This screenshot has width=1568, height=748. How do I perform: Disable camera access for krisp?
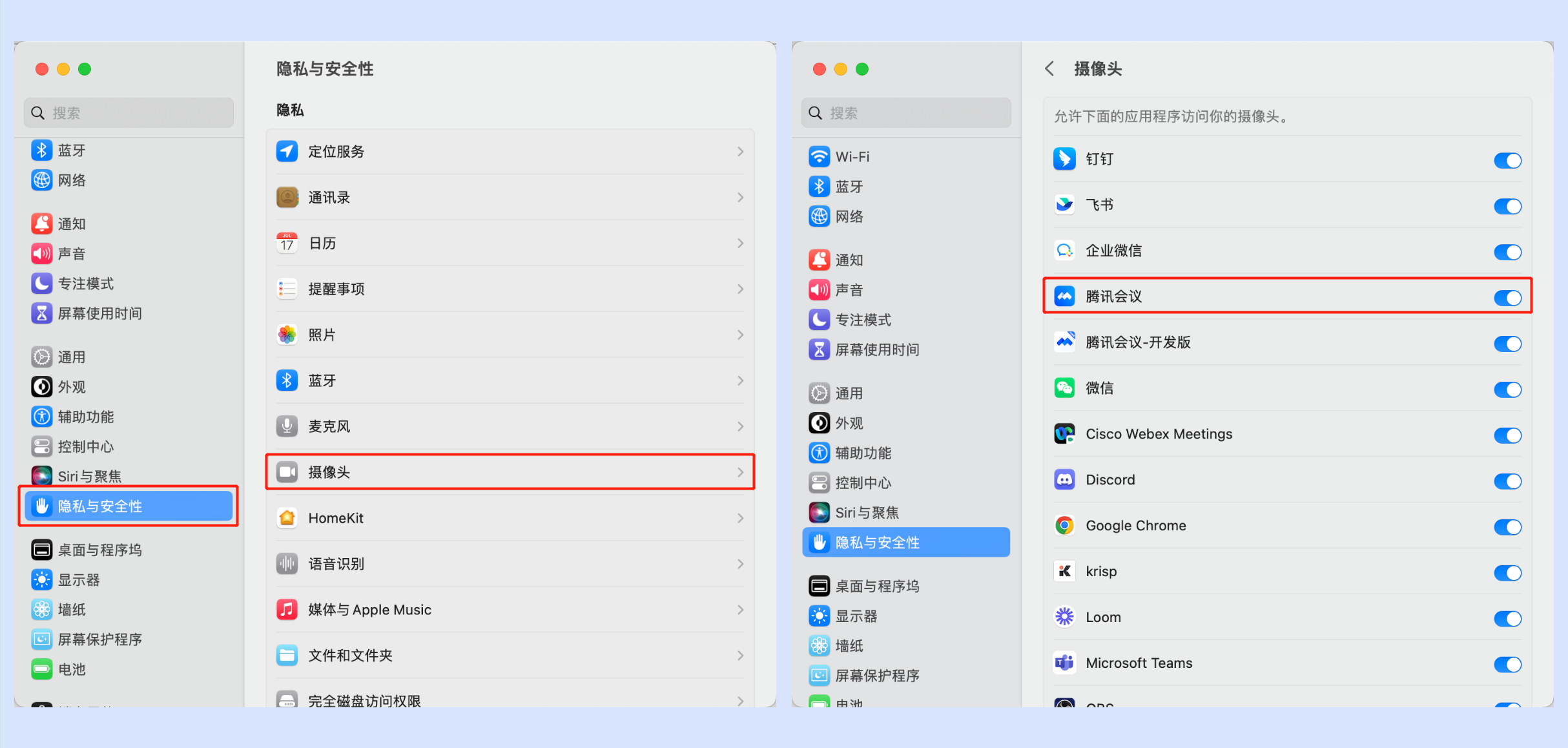tap(1508, 572)
